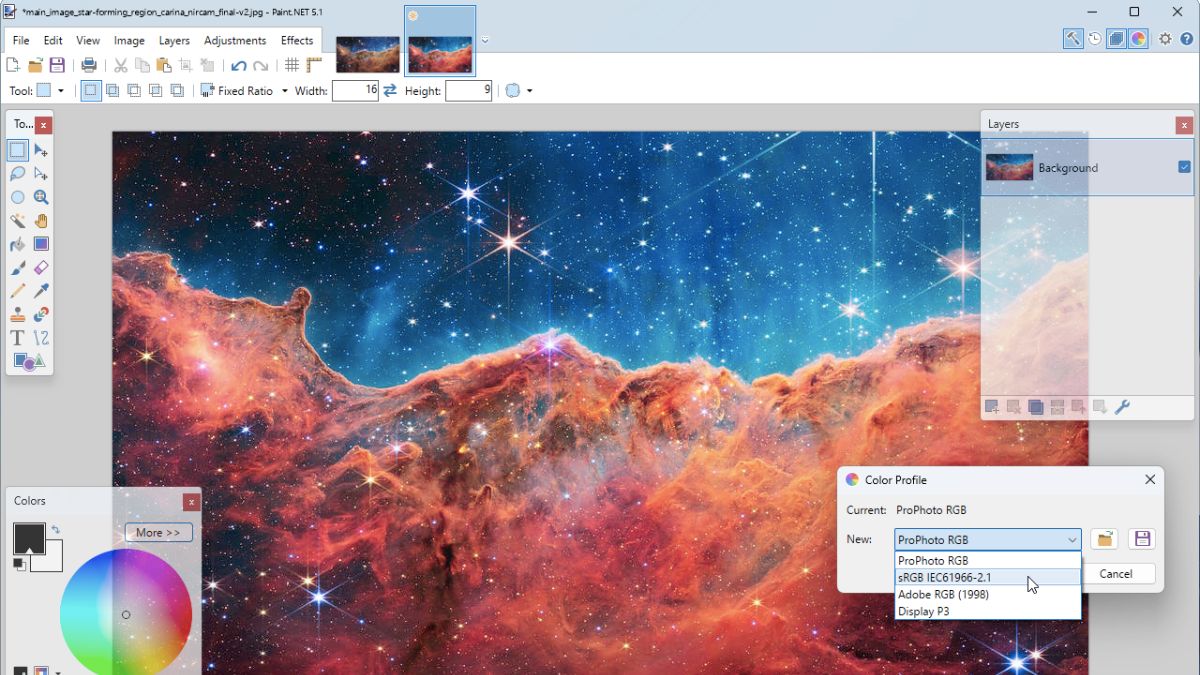The width and height of the screenshot is (1200, 675).
Task: Select the Gradient tool
Action: [41, 244]
